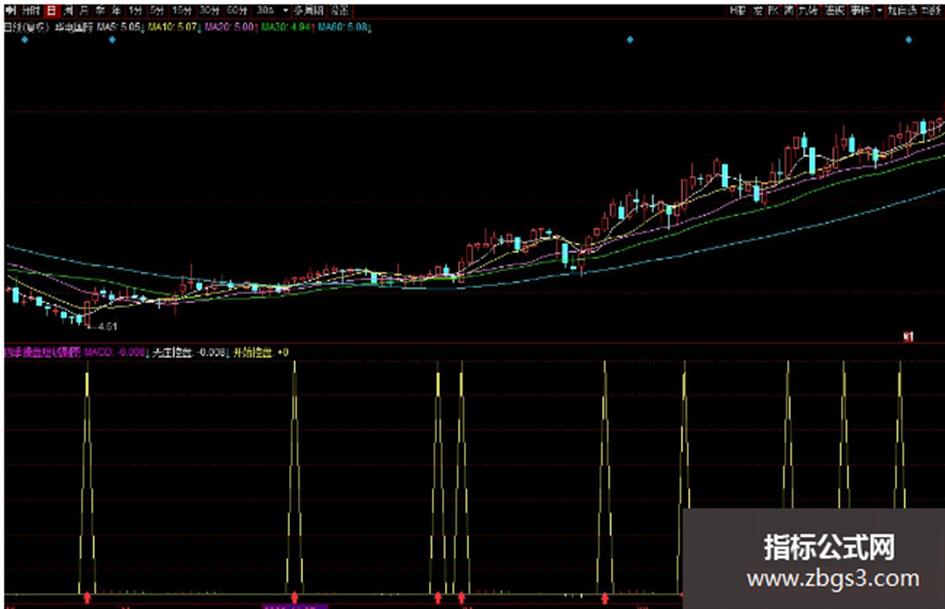
Task: Select the 周 weekly period tab
Action: pyautogui.click(x=68, y=10)
